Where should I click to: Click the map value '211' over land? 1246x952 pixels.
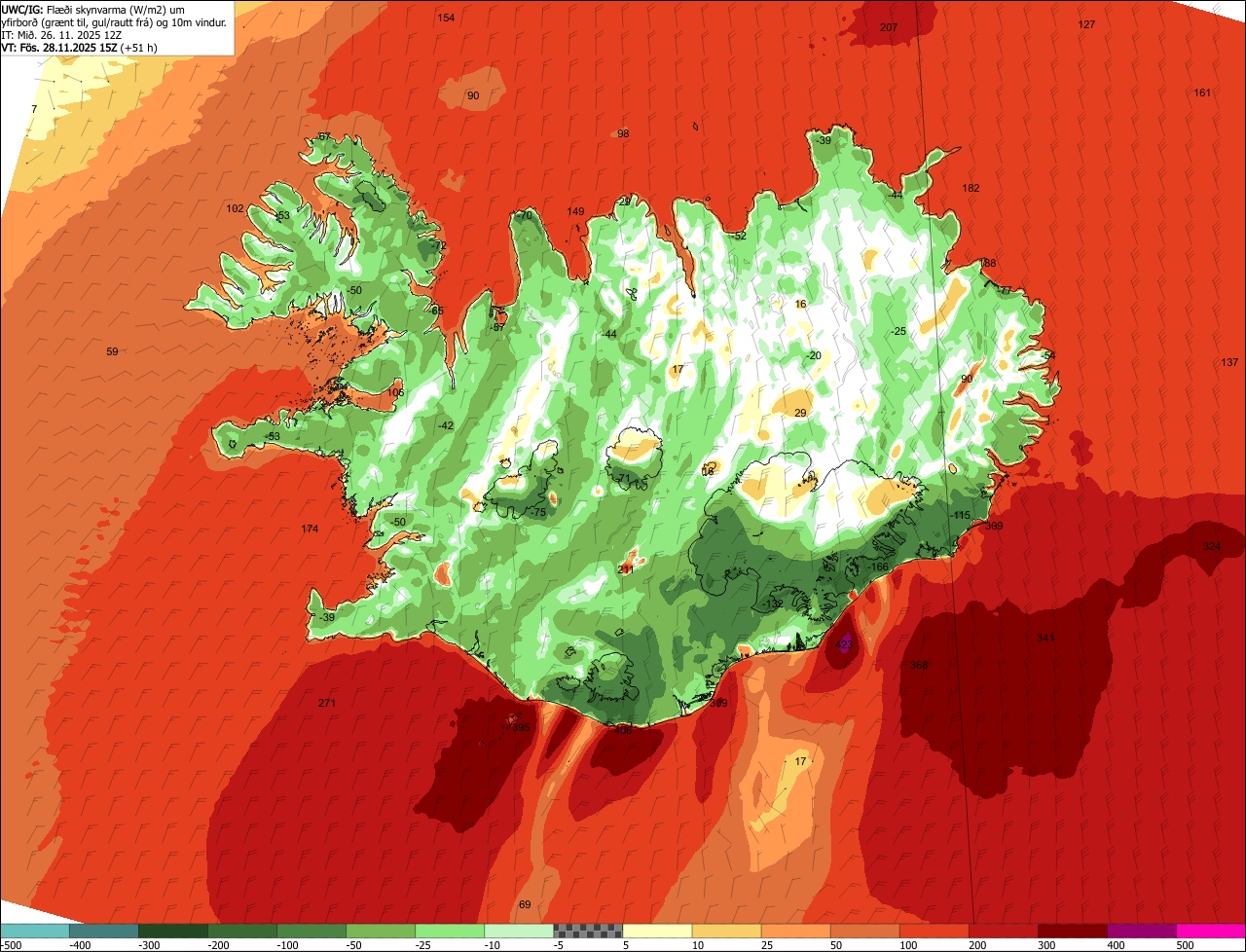point(626,568)
